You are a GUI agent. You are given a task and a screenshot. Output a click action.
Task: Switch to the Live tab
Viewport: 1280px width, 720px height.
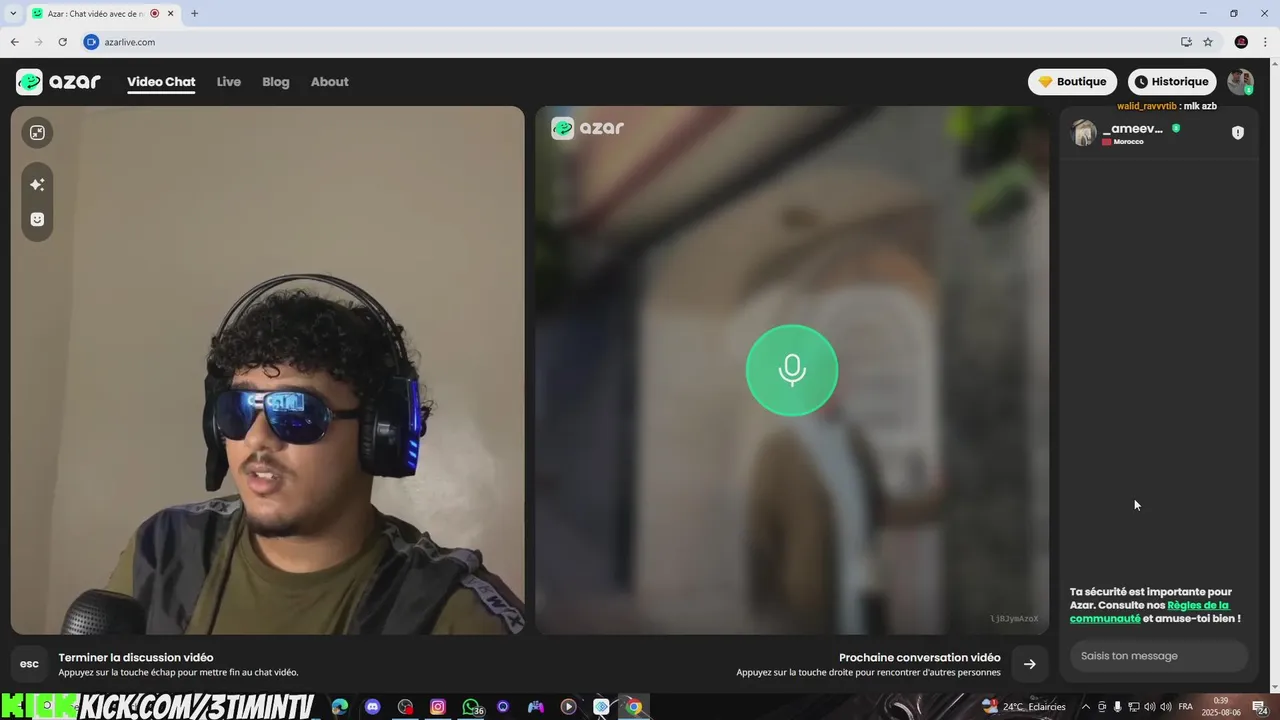tap(229, 82)
